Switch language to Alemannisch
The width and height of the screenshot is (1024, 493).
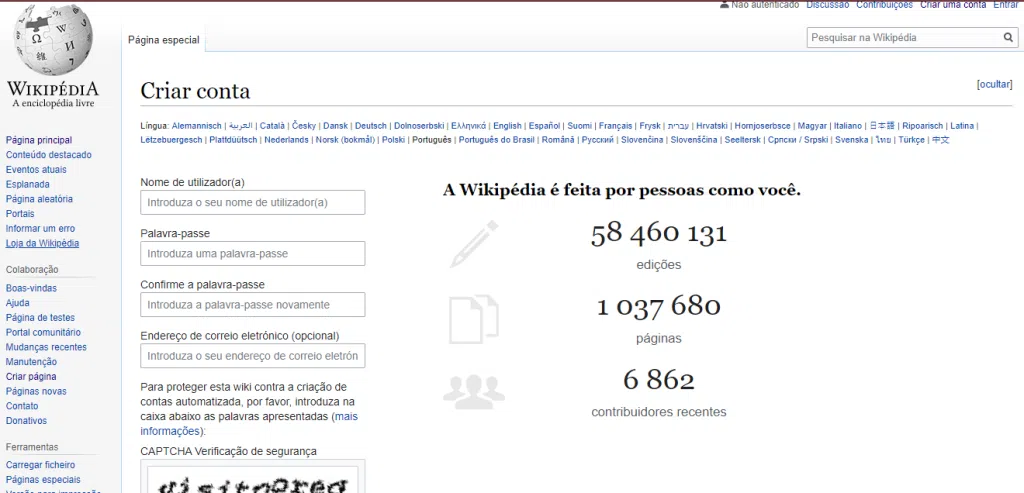tap(197, 125)
